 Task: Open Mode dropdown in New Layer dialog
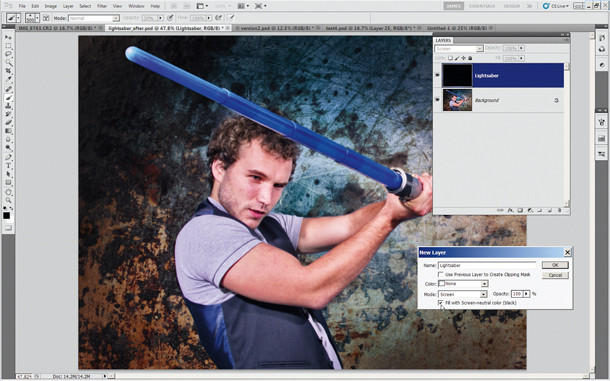[484, 295]
